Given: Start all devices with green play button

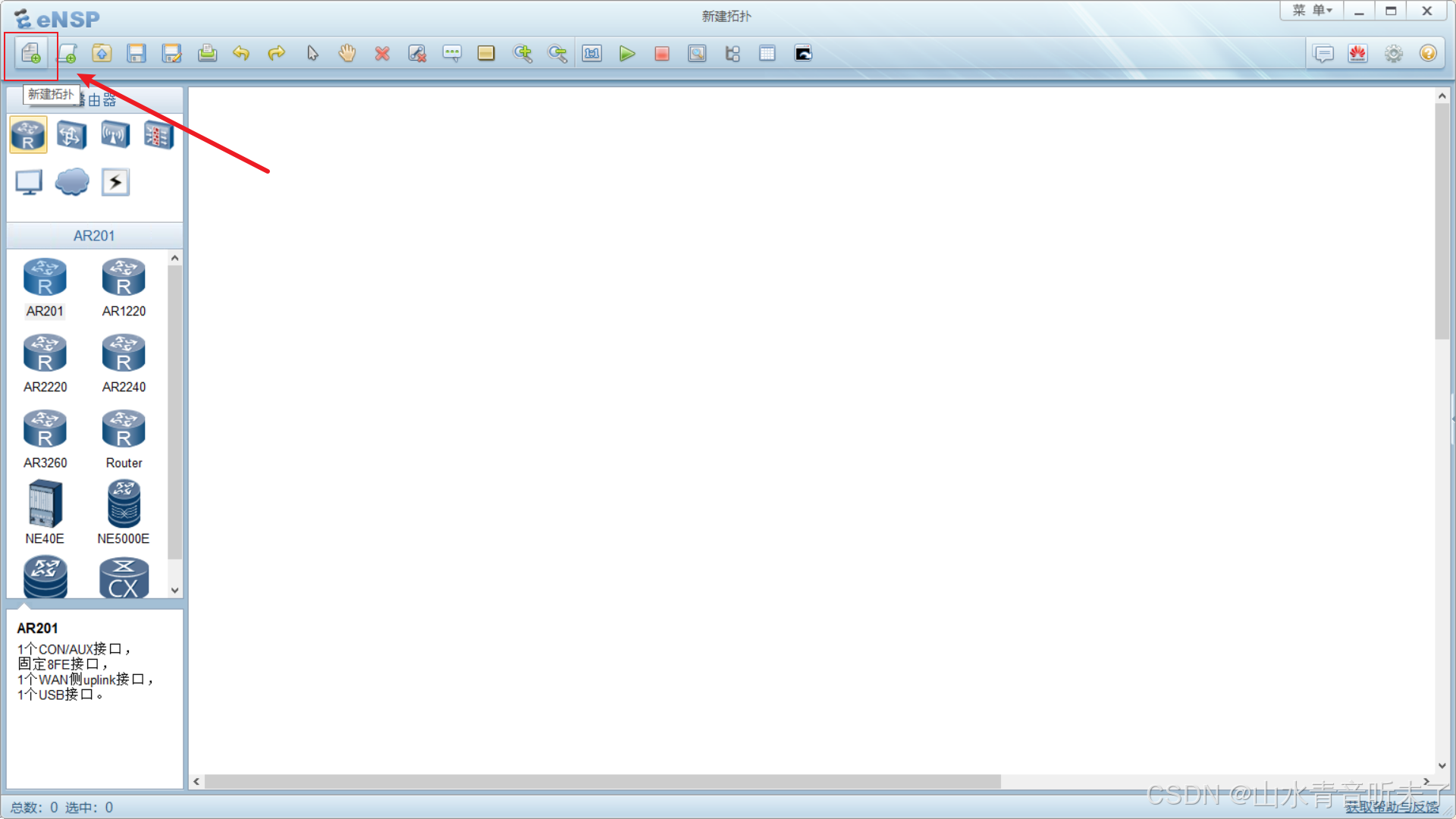Looking at the screenshot, I should [x=626, y=54].
